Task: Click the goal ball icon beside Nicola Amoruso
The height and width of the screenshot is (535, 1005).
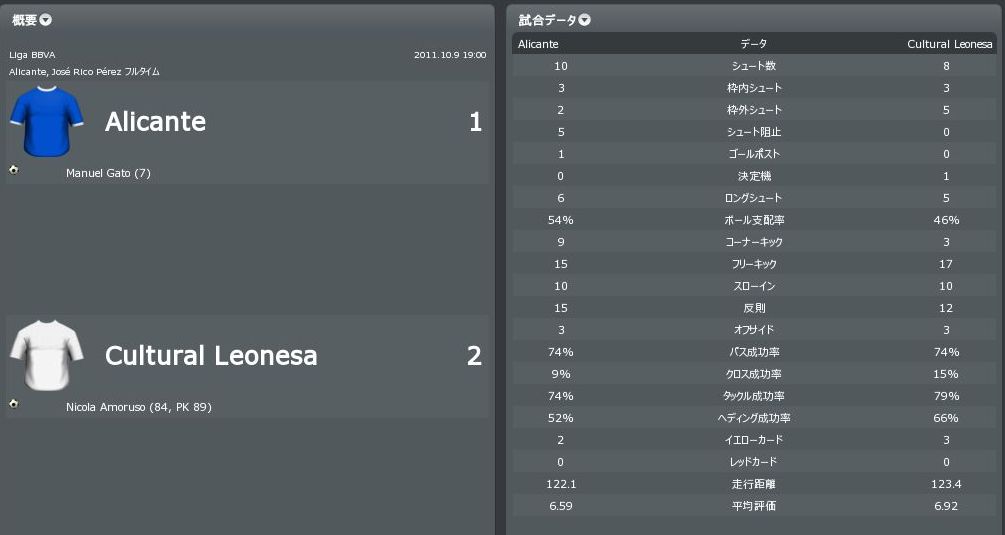Action: [14, 404]
